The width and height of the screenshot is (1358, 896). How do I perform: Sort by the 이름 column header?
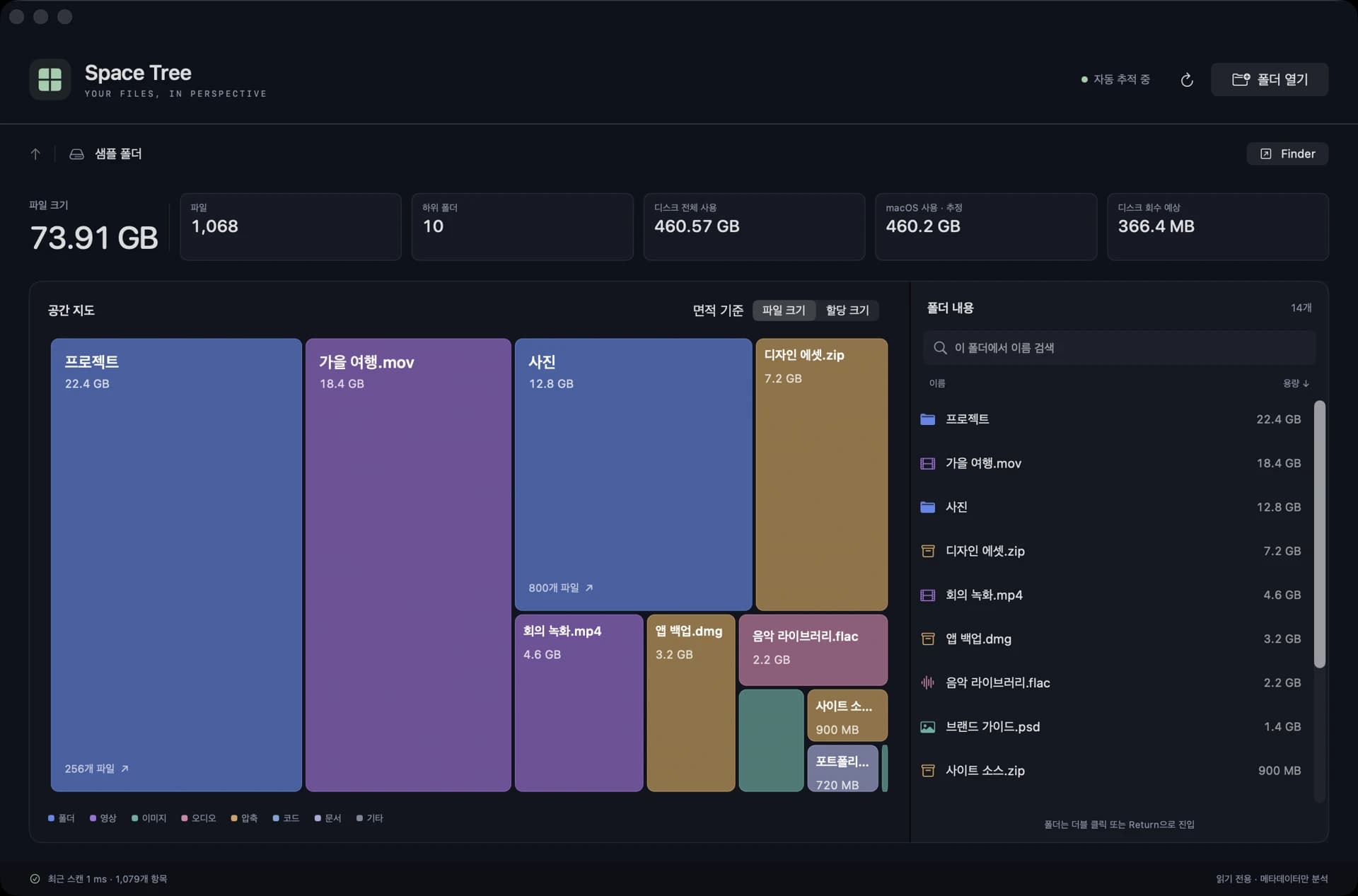point(937,383)
